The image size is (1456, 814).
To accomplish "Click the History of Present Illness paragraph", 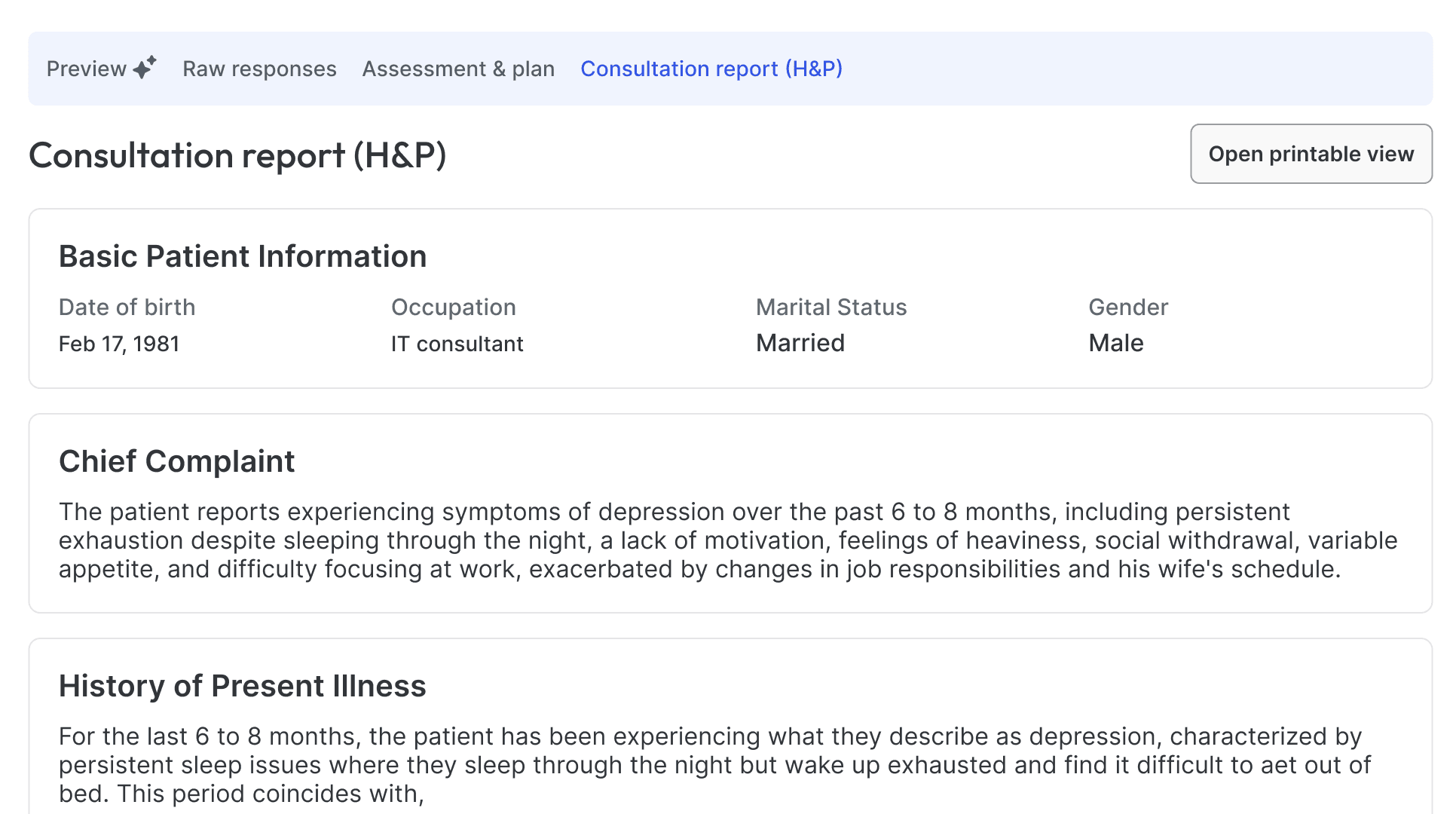I will tap(714, 764).
